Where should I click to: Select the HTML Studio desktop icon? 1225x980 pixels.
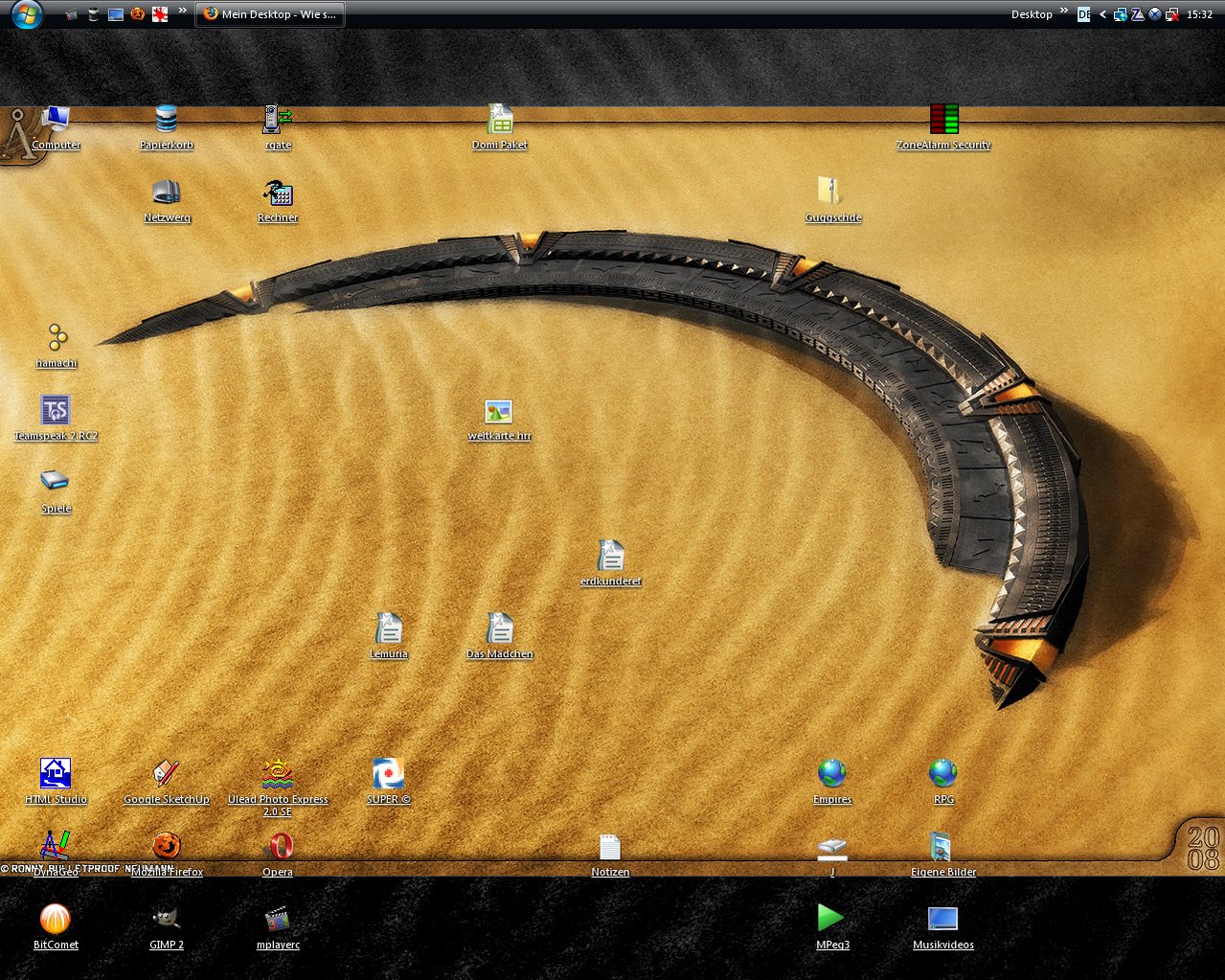tap(56, 775)
